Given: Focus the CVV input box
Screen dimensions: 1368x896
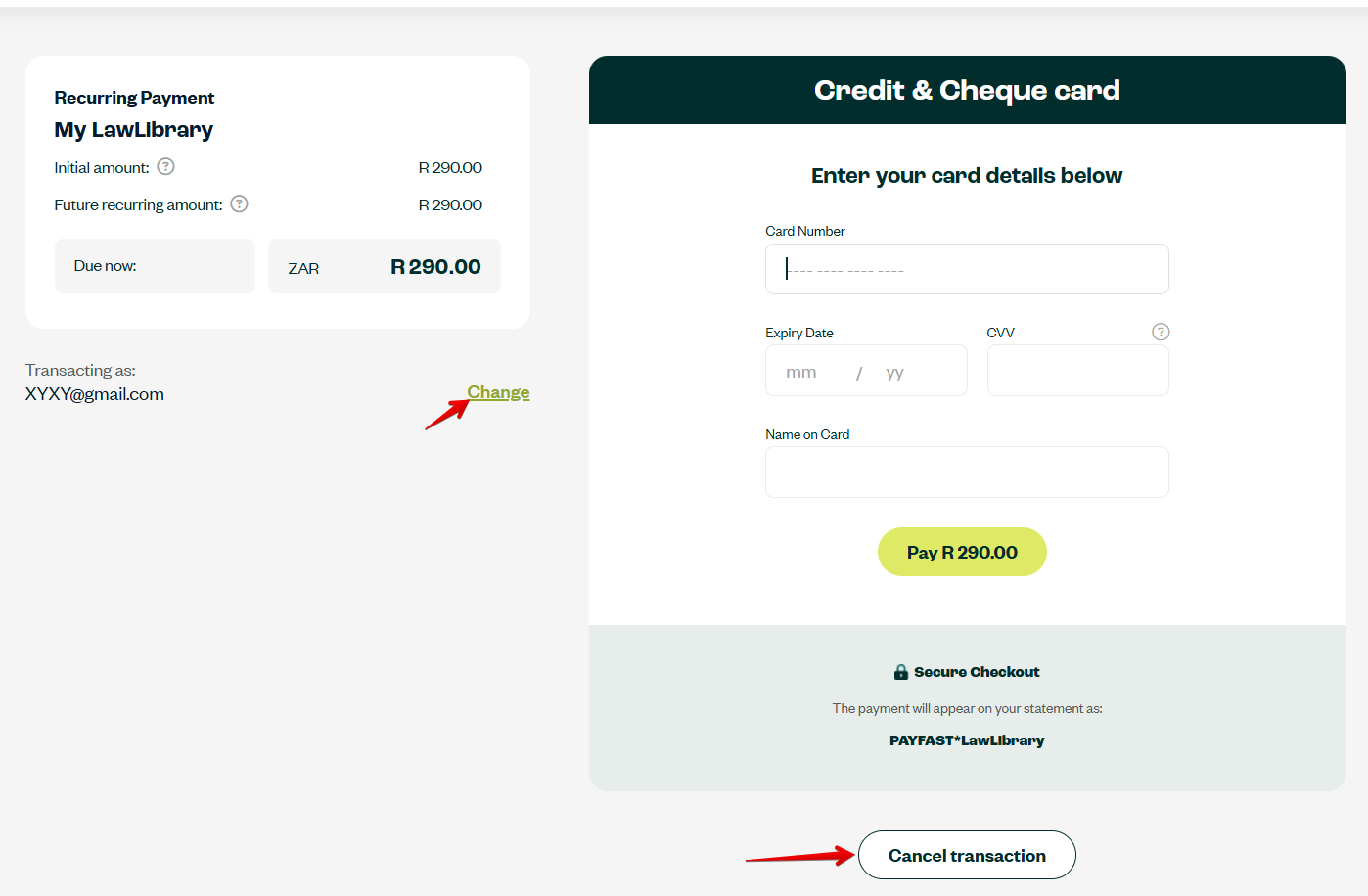Looking at the screenshot, I should tap(1077, 371).
